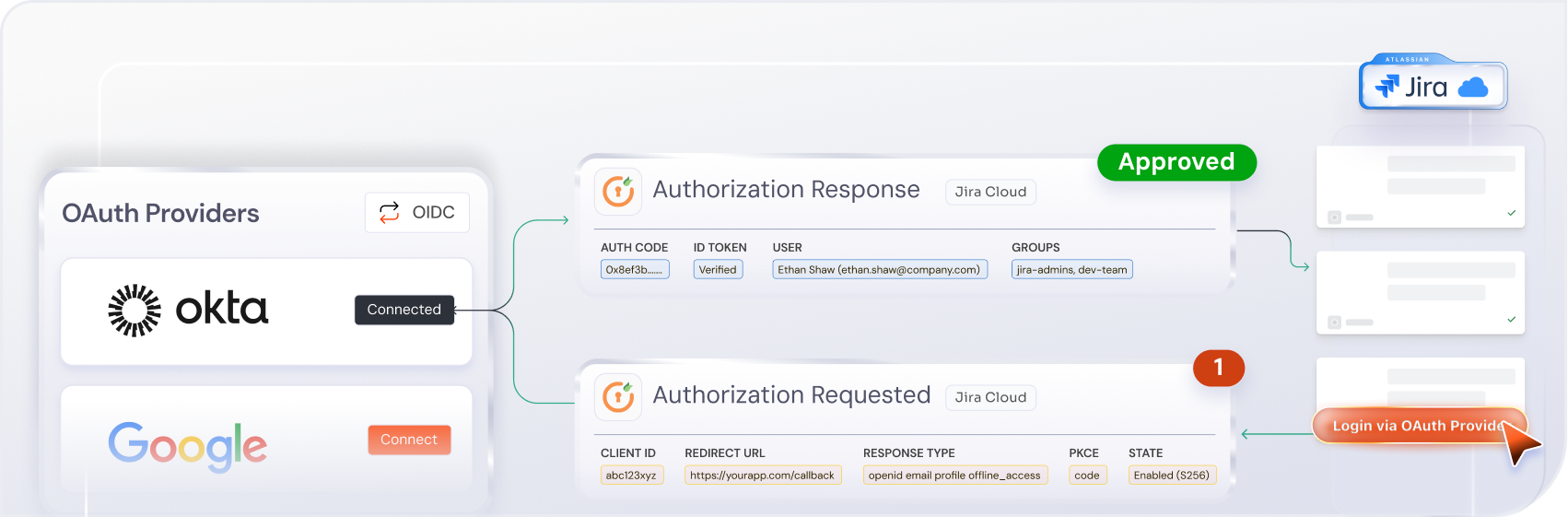This screenshot has height=517, width=1568.
Task: Click the Okta sunburst logo
Action: tap(135, 311)
